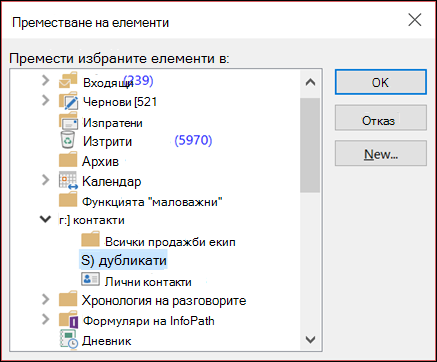Select the Изтрити folder label
437x362 pixels.
pos(107,141)
